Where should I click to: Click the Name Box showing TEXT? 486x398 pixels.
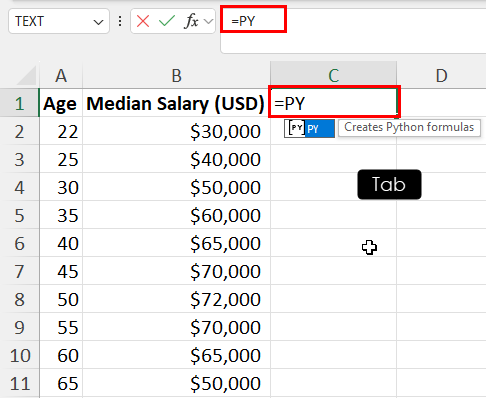tap(59, 21)
